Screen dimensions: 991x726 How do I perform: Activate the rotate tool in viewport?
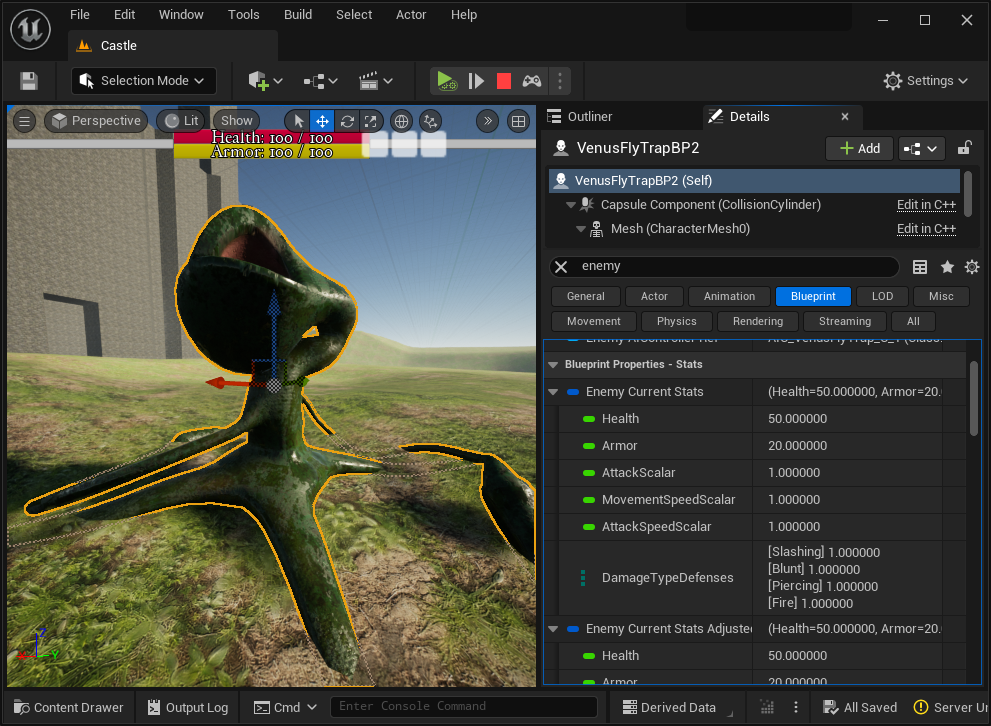(347, 121)
